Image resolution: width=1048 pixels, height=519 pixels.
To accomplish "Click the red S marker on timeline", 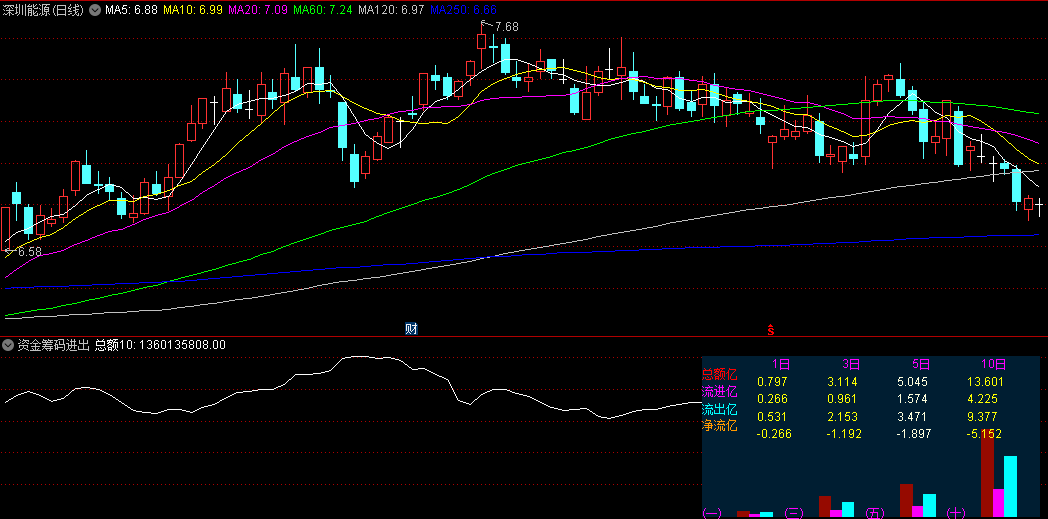I will (770, 328).
